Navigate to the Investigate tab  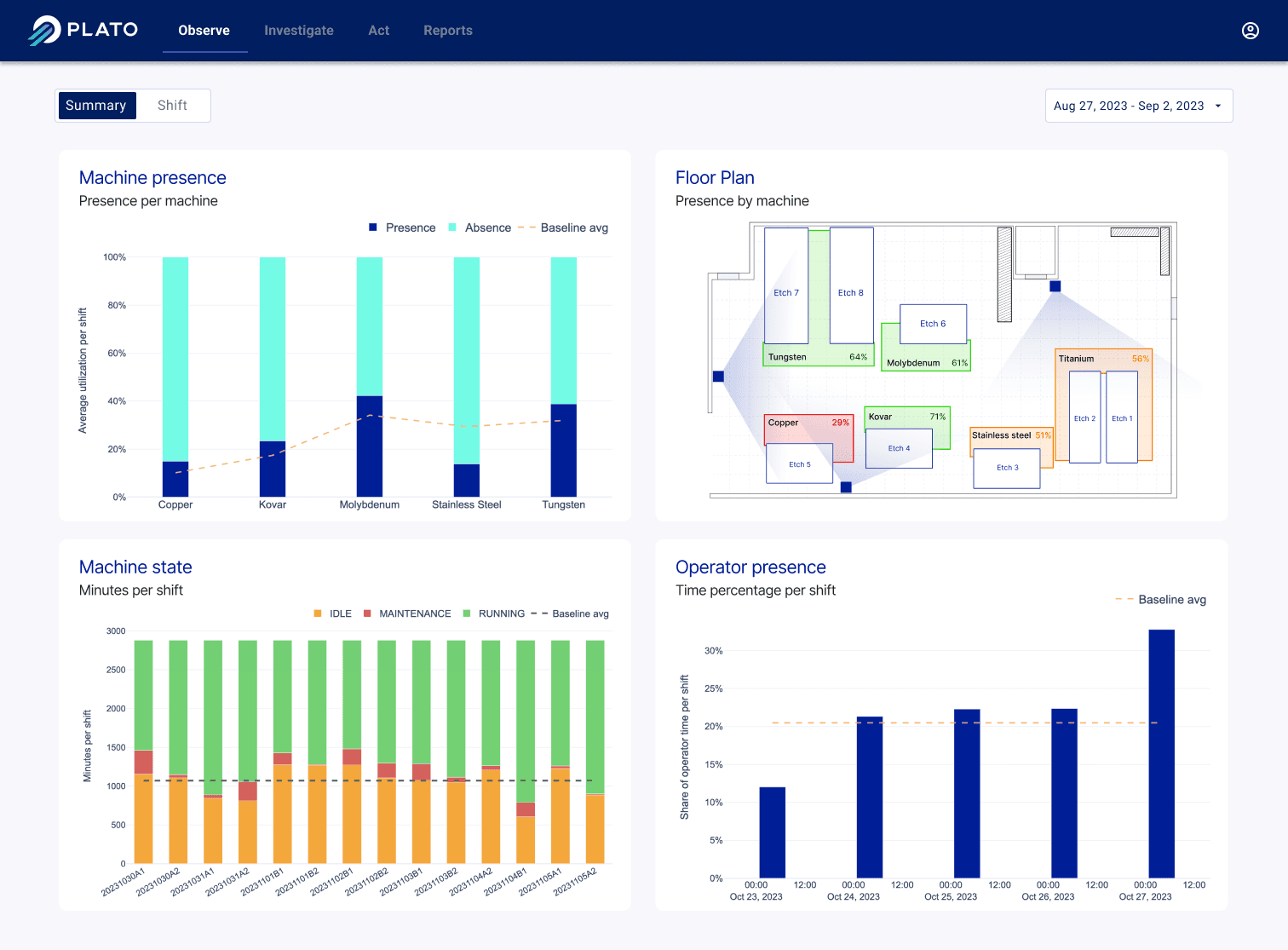[299, 30]
